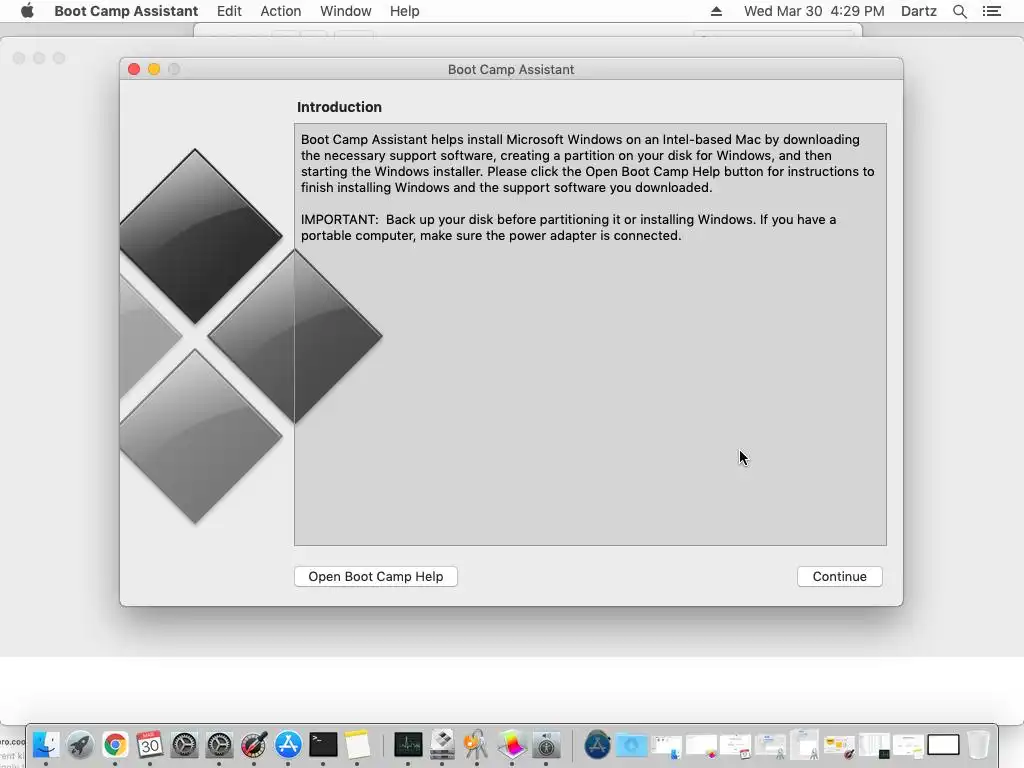This screenshot has height=768, width=1024.
Task: Open the Window menu
Action: (345, 11)
